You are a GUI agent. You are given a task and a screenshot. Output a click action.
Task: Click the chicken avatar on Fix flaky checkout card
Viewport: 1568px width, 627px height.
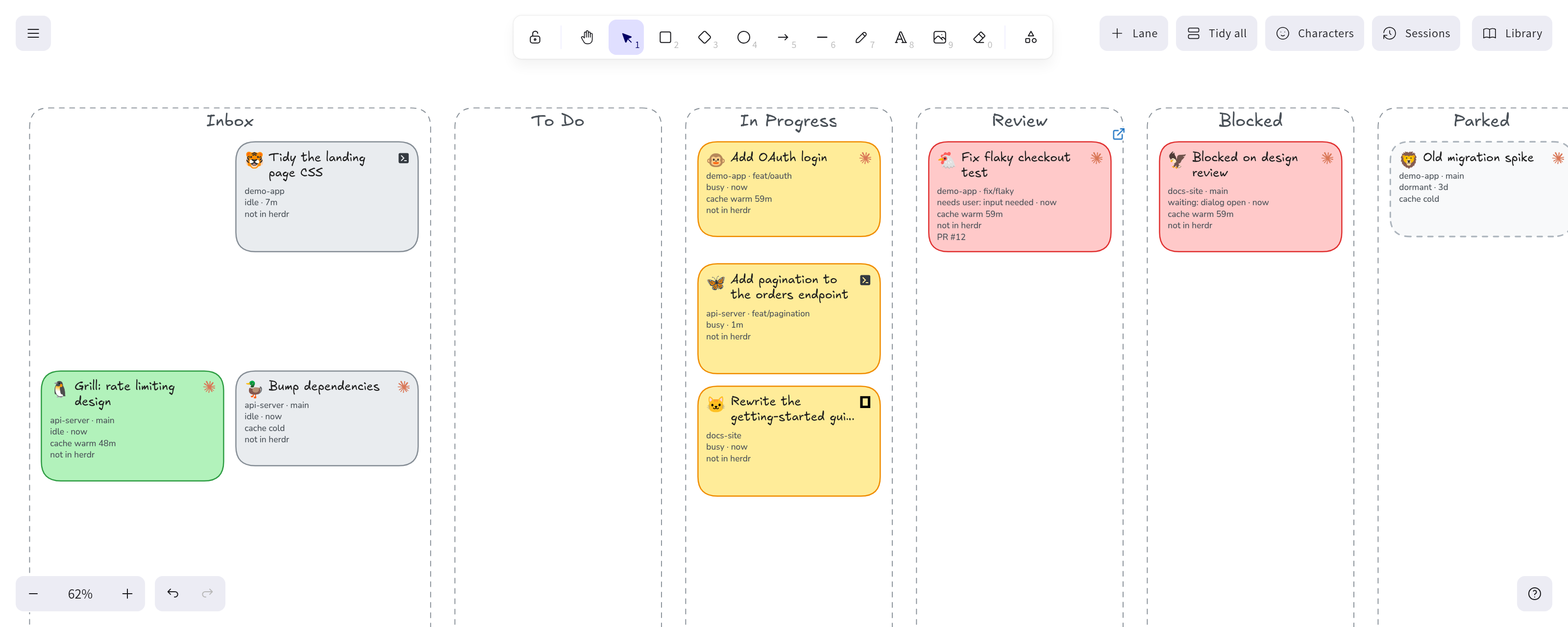(x=947, y=160)
